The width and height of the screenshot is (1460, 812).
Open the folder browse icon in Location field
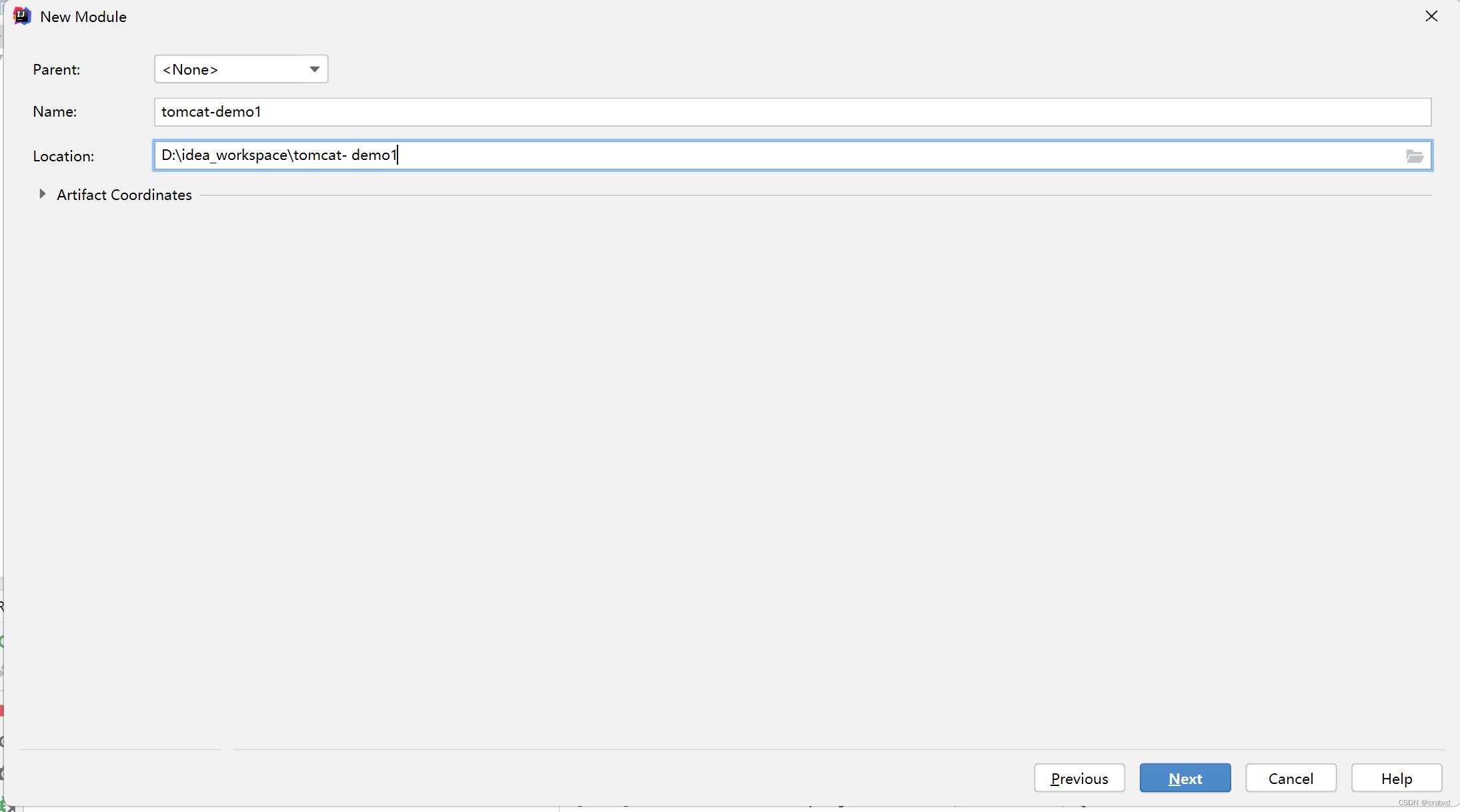[x=1415, y=156]
